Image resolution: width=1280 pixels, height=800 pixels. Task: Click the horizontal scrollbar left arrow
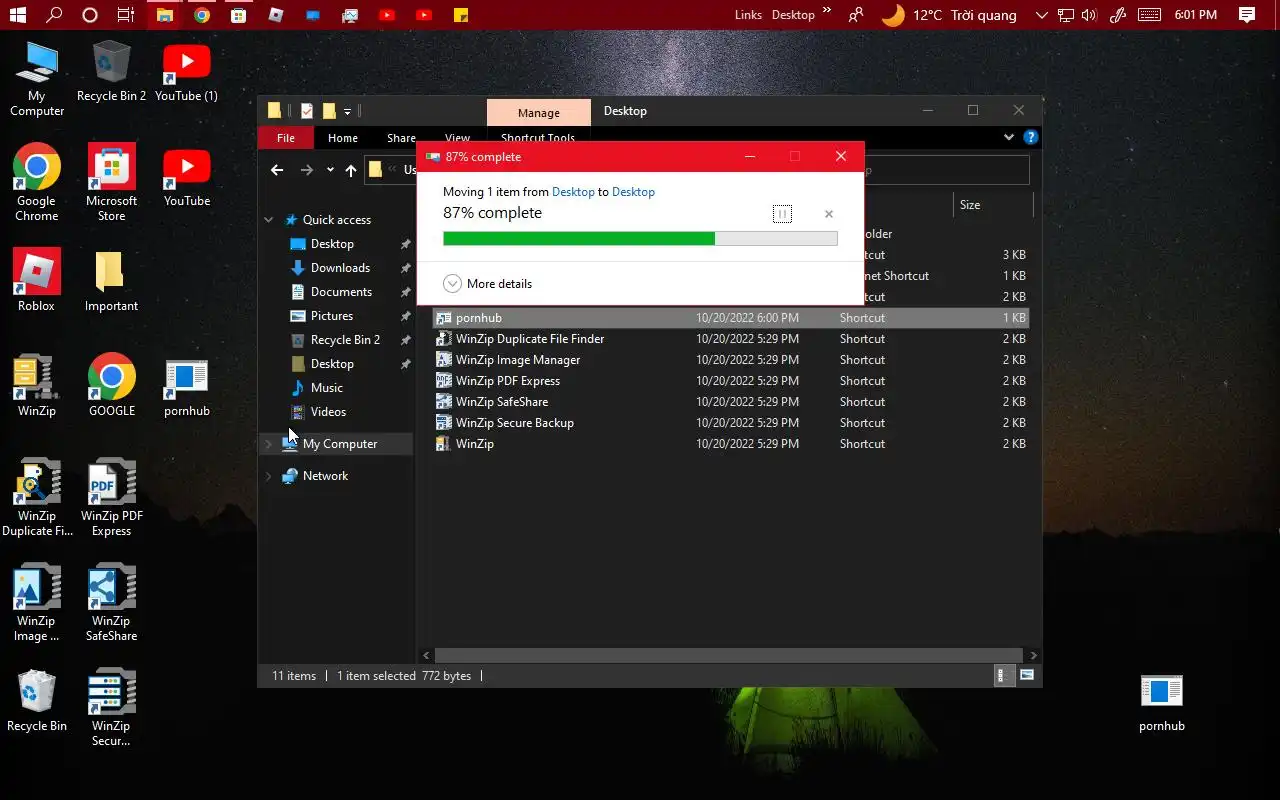[427, 656]
